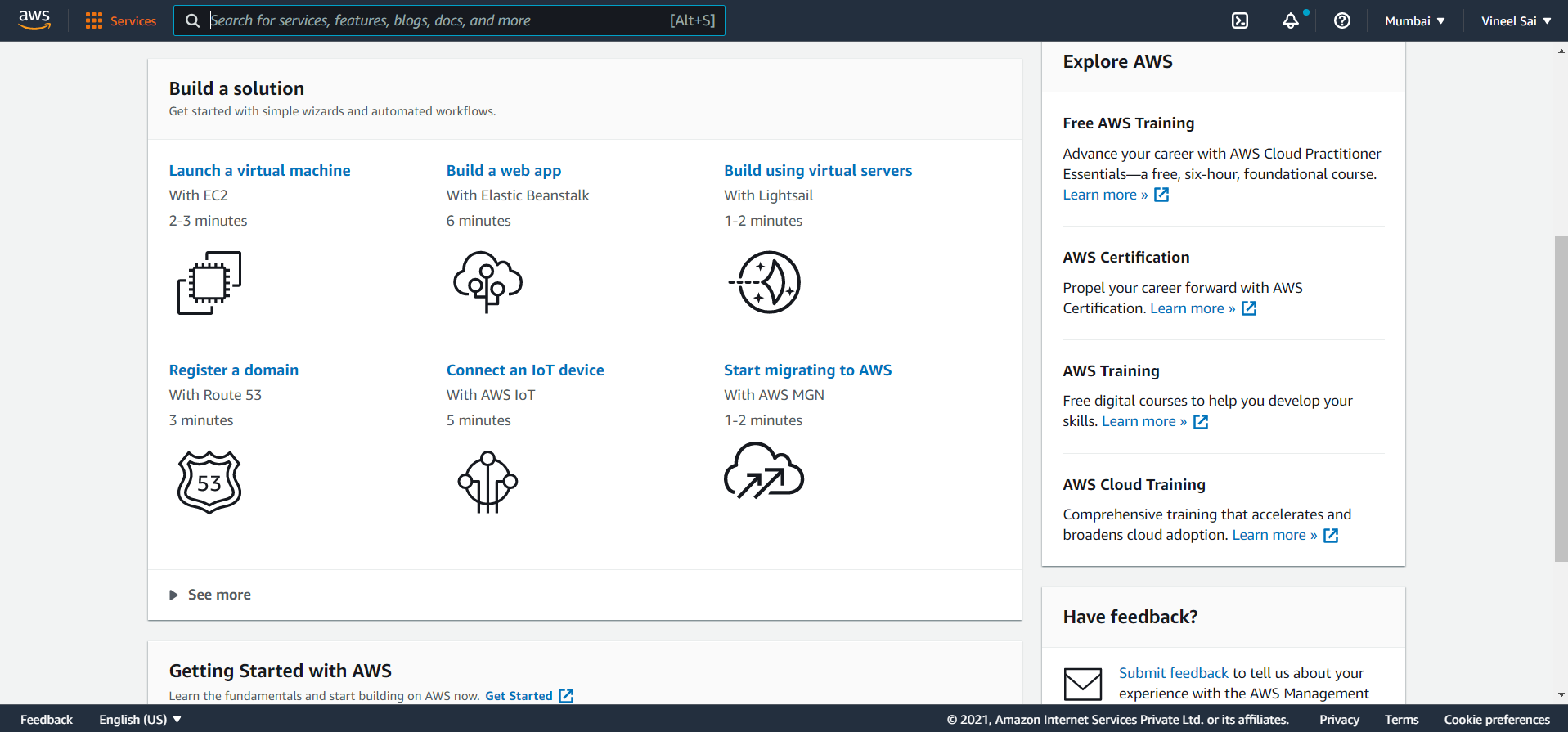The width and height of the screenshot is (1568, 732).
Task: Click the Getting Started with AWS heading
Action: (x=280, y=671)
